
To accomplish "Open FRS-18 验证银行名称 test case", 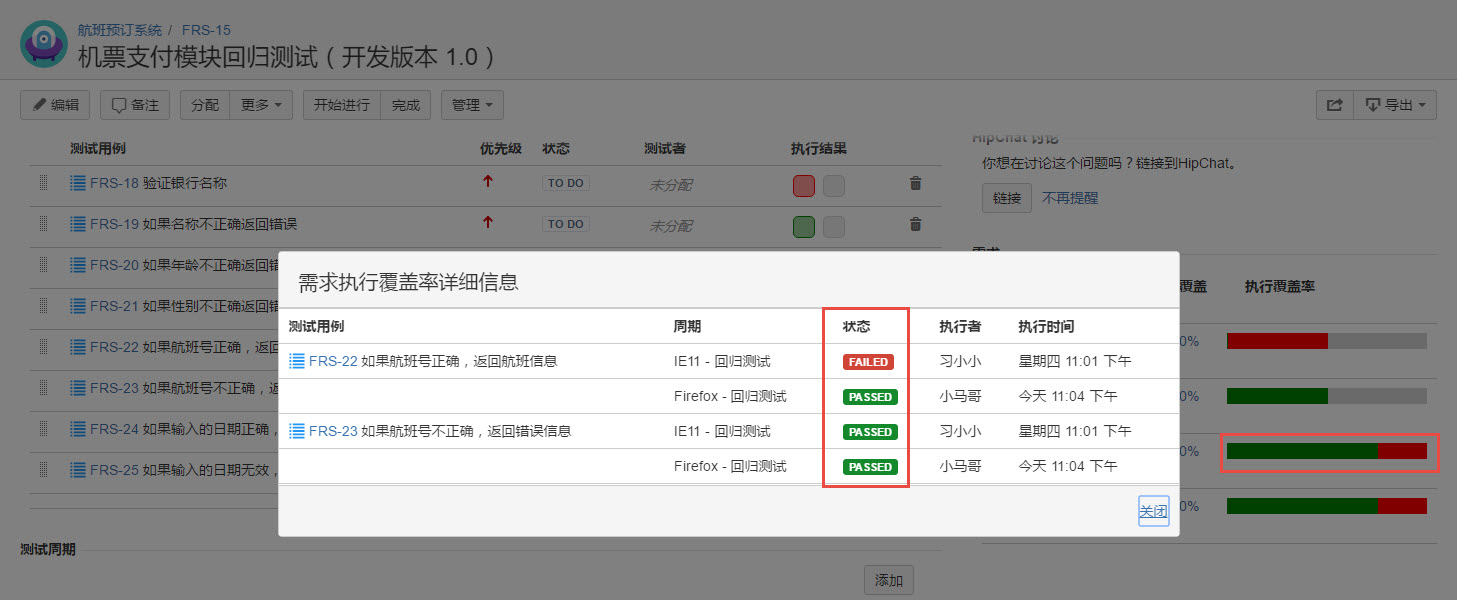I will coord(158,183).
